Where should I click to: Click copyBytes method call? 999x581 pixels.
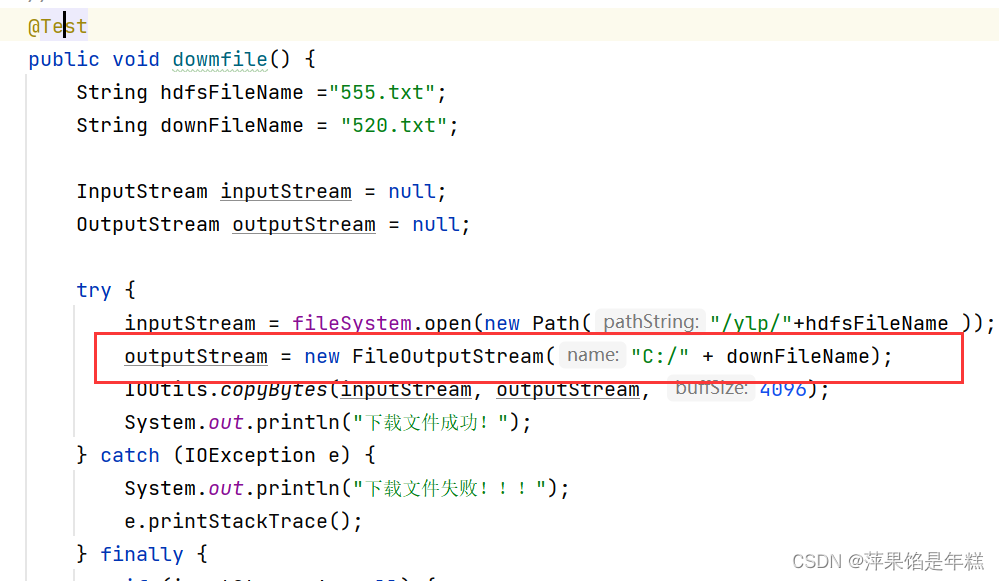coord(274,389)
